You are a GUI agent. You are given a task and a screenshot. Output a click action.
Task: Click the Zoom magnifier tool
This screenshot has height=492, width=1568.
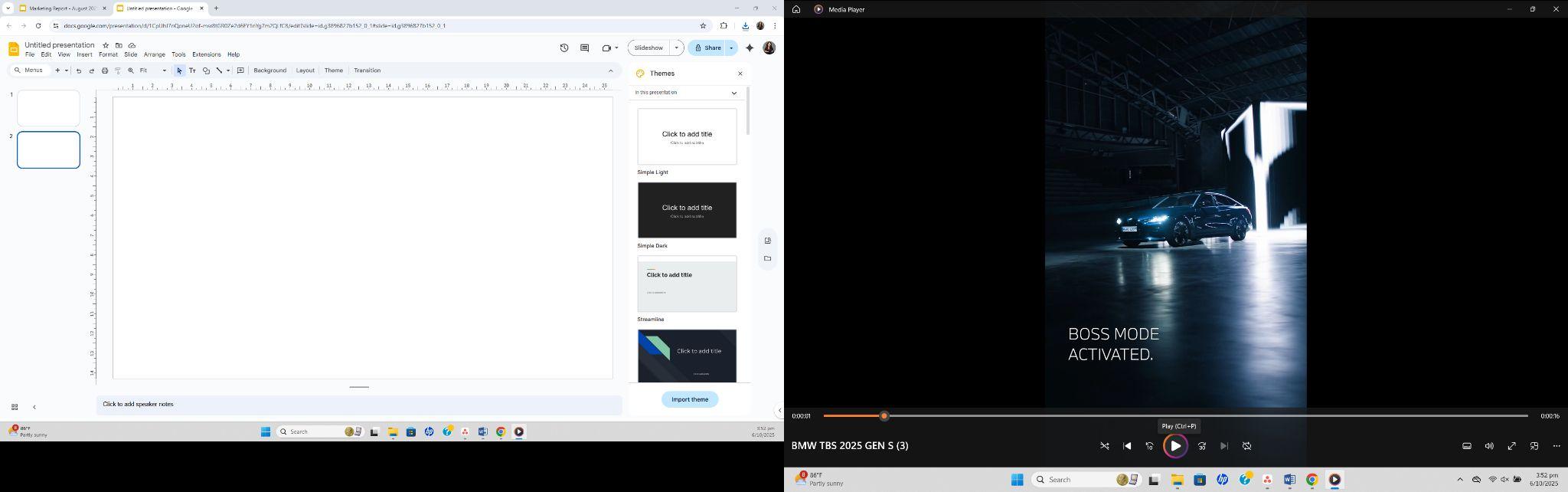pos(131,71)
